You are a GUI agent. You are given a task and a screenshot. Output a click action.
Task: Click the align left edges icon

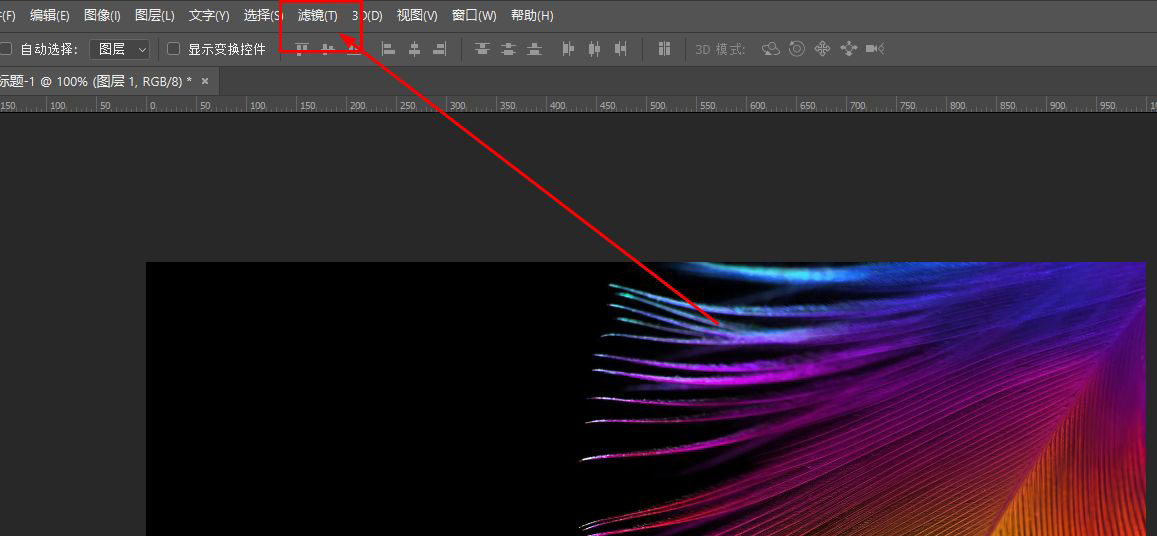click(x=389, y=49)
